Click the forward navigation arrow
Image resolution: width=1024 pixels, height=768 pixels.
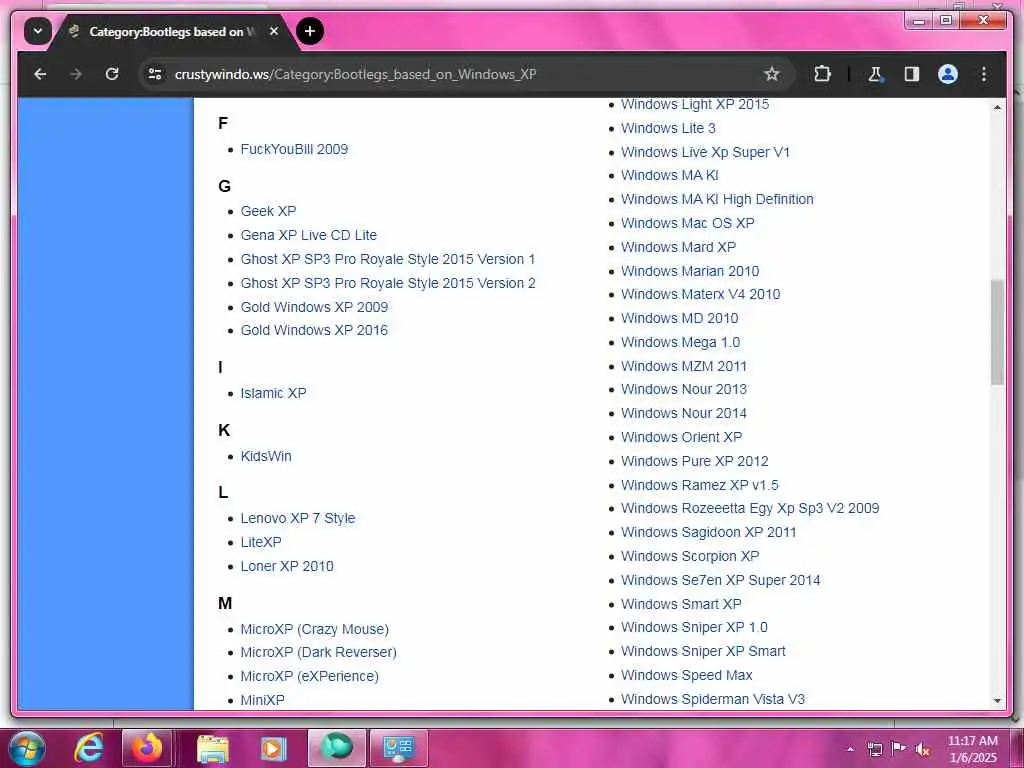tap(76, 74)
